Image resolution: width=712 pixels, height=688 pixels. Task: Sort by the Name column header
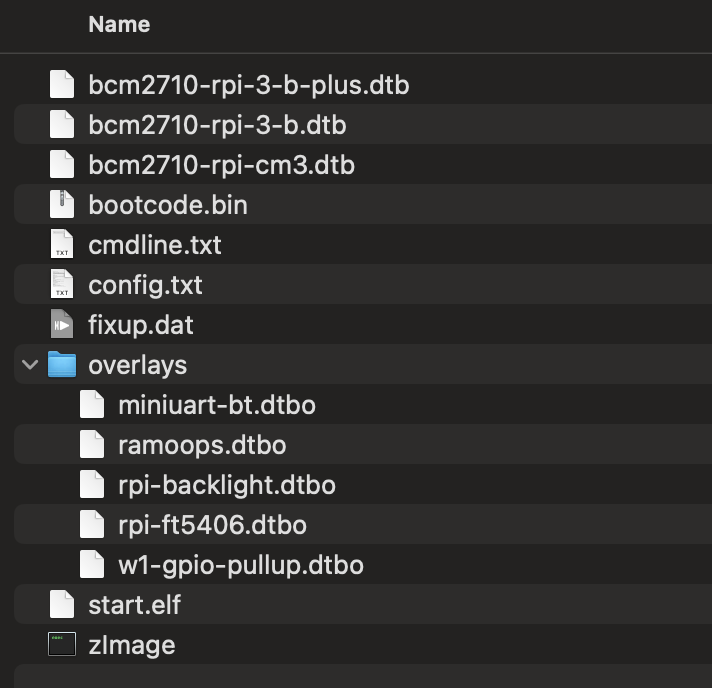pos(119,24)
